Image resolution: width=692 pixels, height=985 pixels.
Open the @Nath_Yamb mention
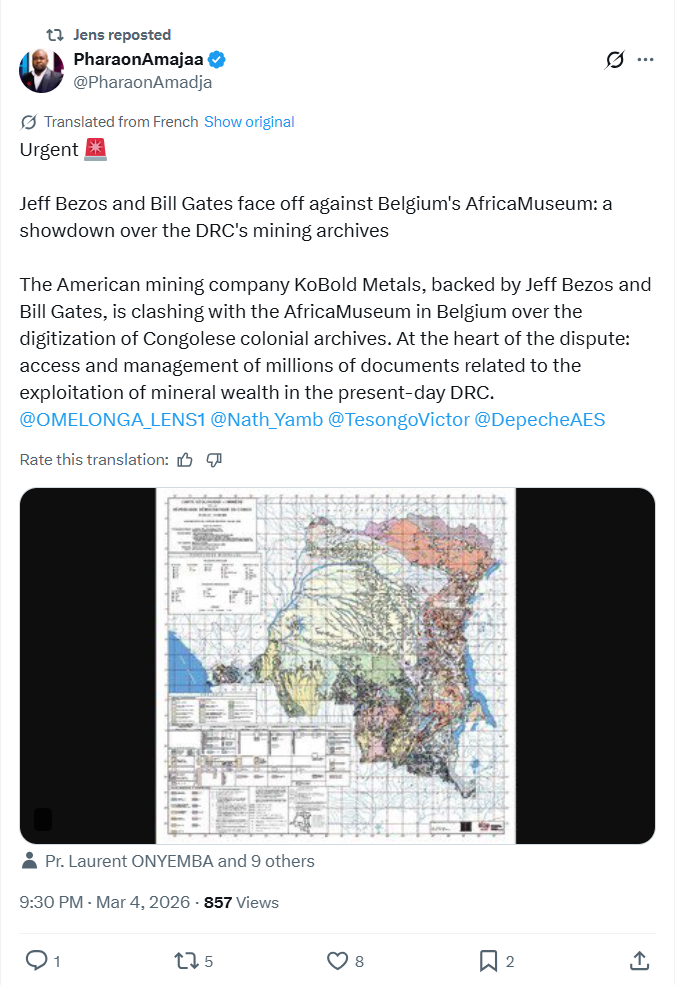[267, 419]
